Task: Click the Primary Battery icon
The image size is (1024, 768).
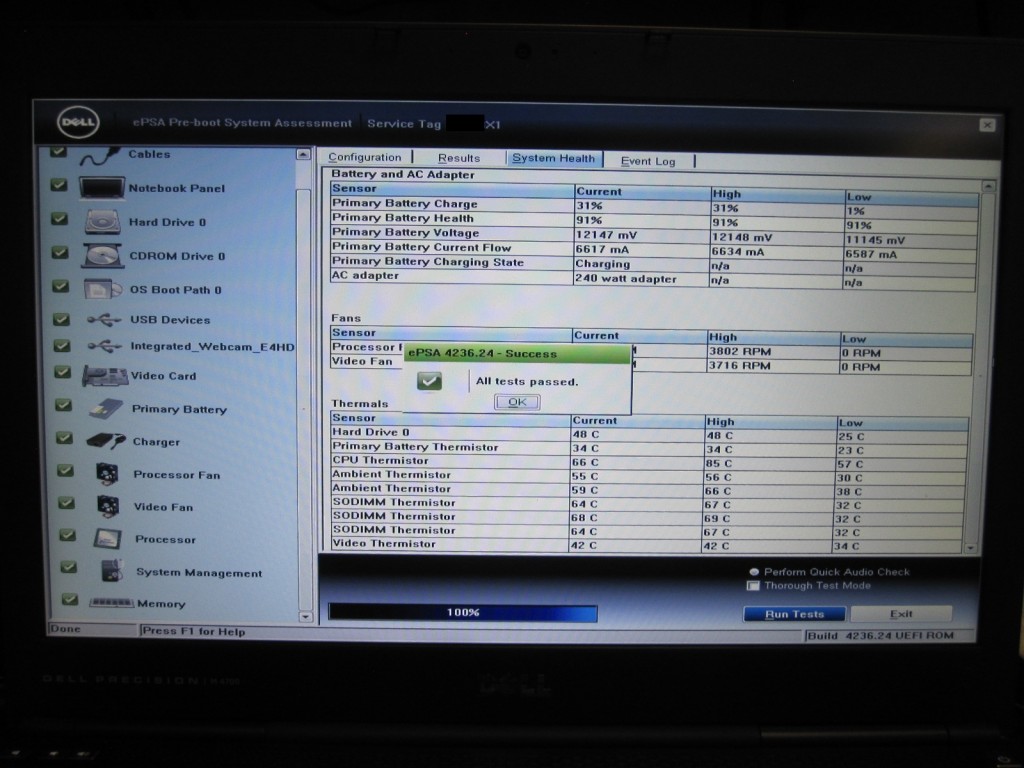Action: tap(106, 409)
